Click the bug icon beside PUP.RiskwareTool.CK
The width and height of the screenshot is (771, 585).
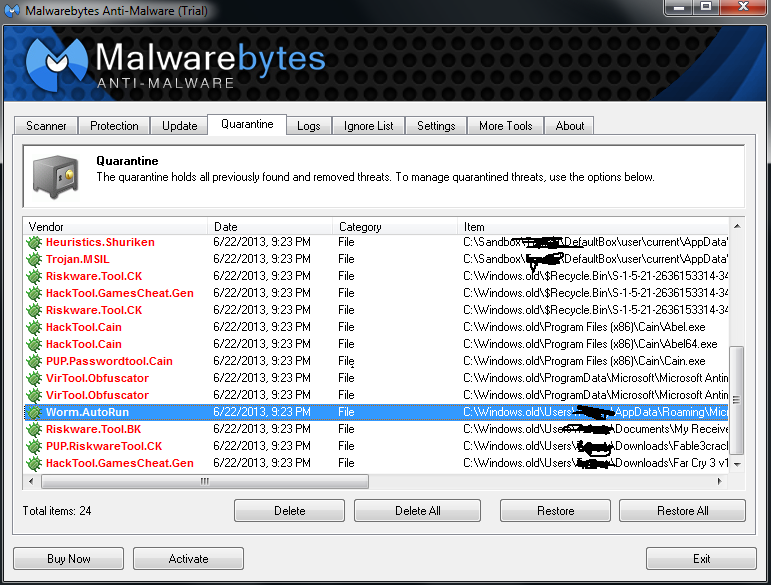pos(34,446)
